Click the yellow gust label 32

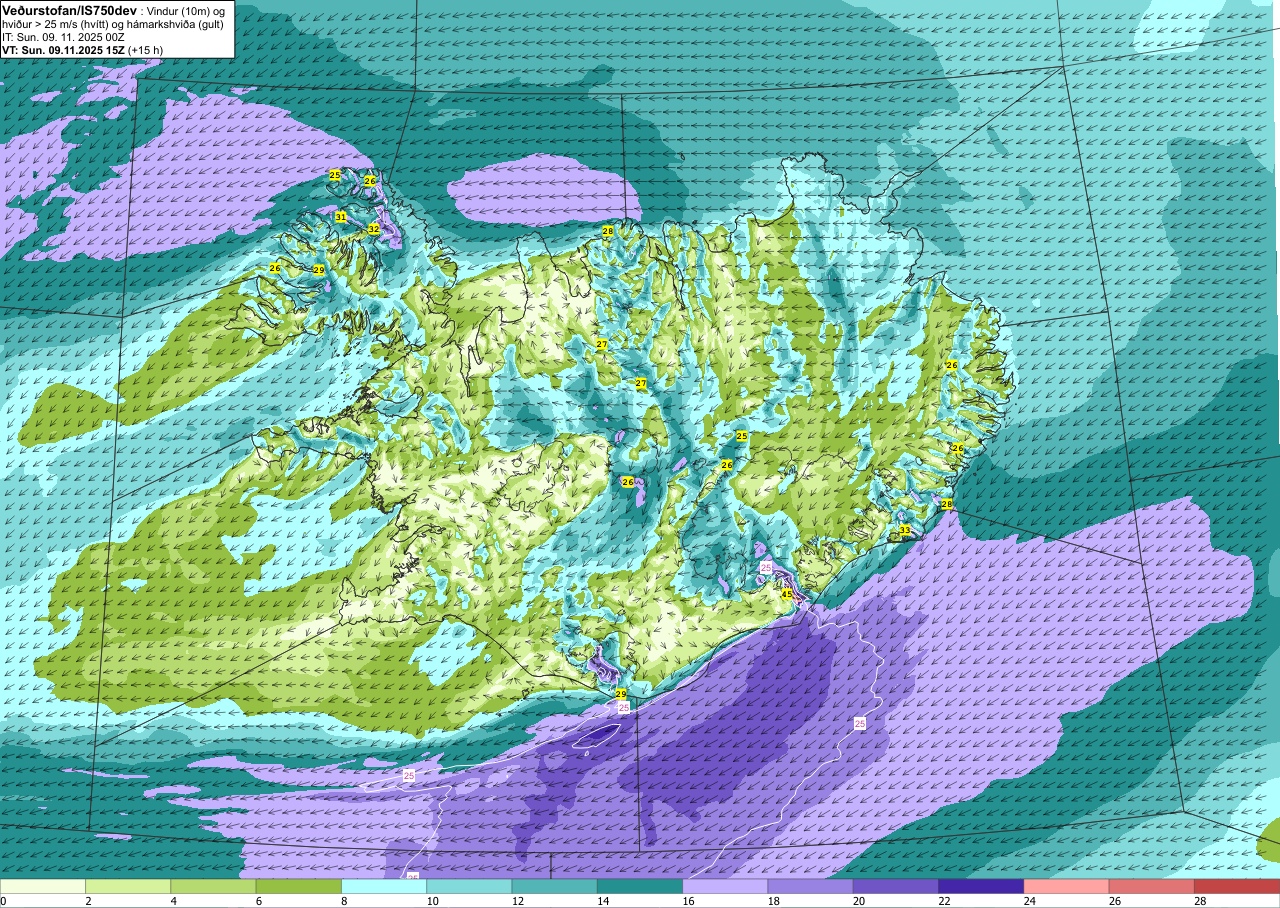click(x=373, y=229)
